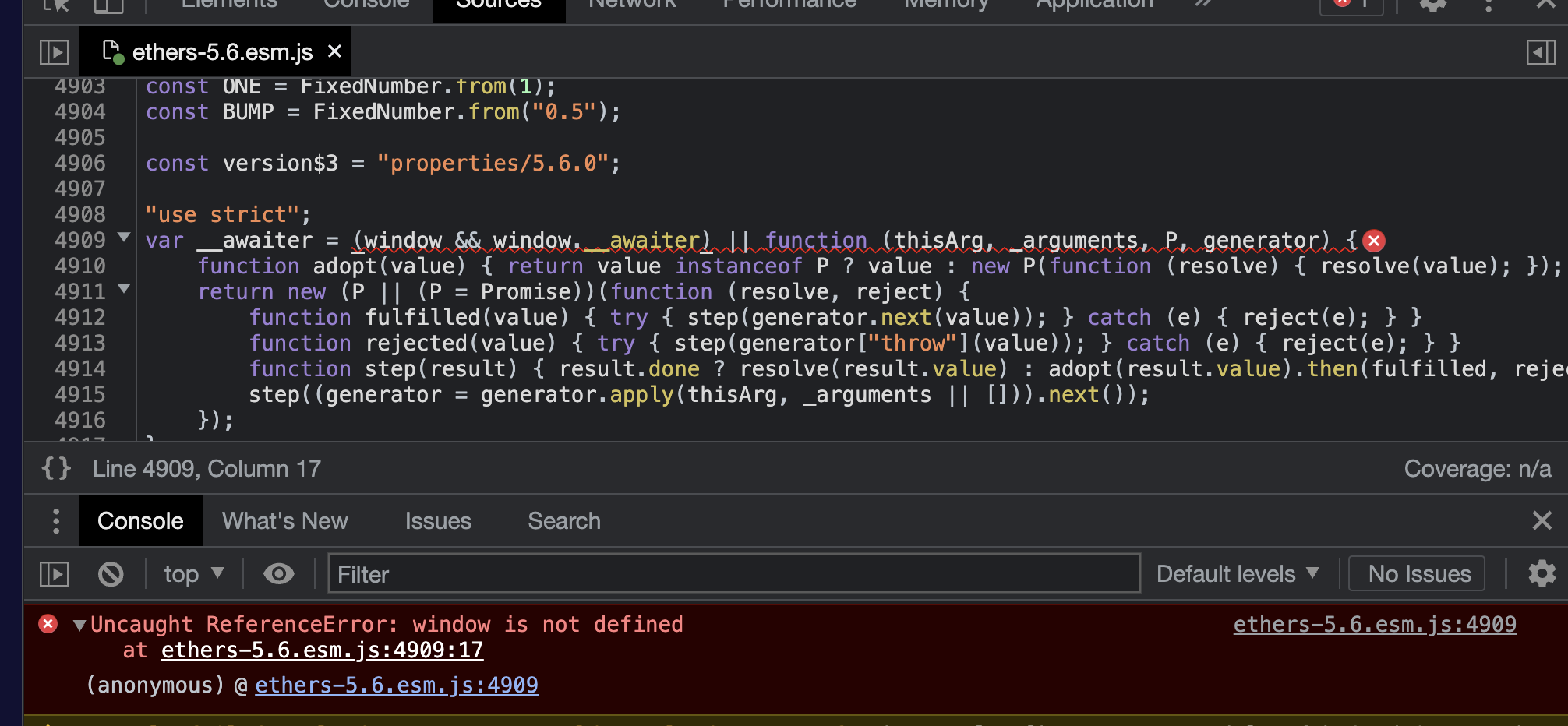
Task: Open the top JavaScript context dropdown
Action: [194, 574]
